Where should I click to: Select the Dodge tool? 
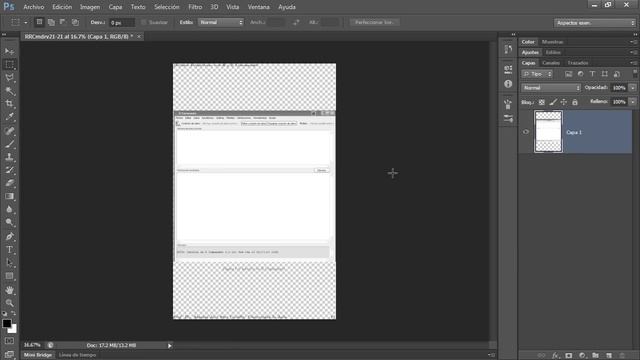[9, 222]
